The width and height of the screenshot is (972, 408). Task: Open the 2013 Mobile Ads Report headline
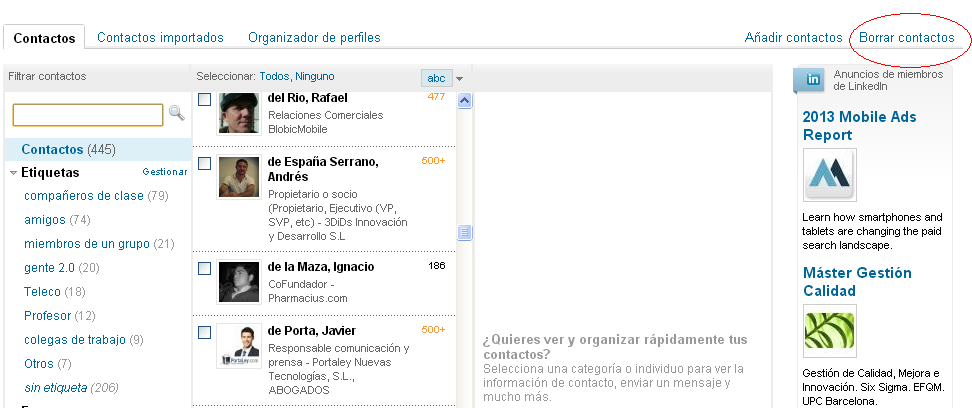859,126
